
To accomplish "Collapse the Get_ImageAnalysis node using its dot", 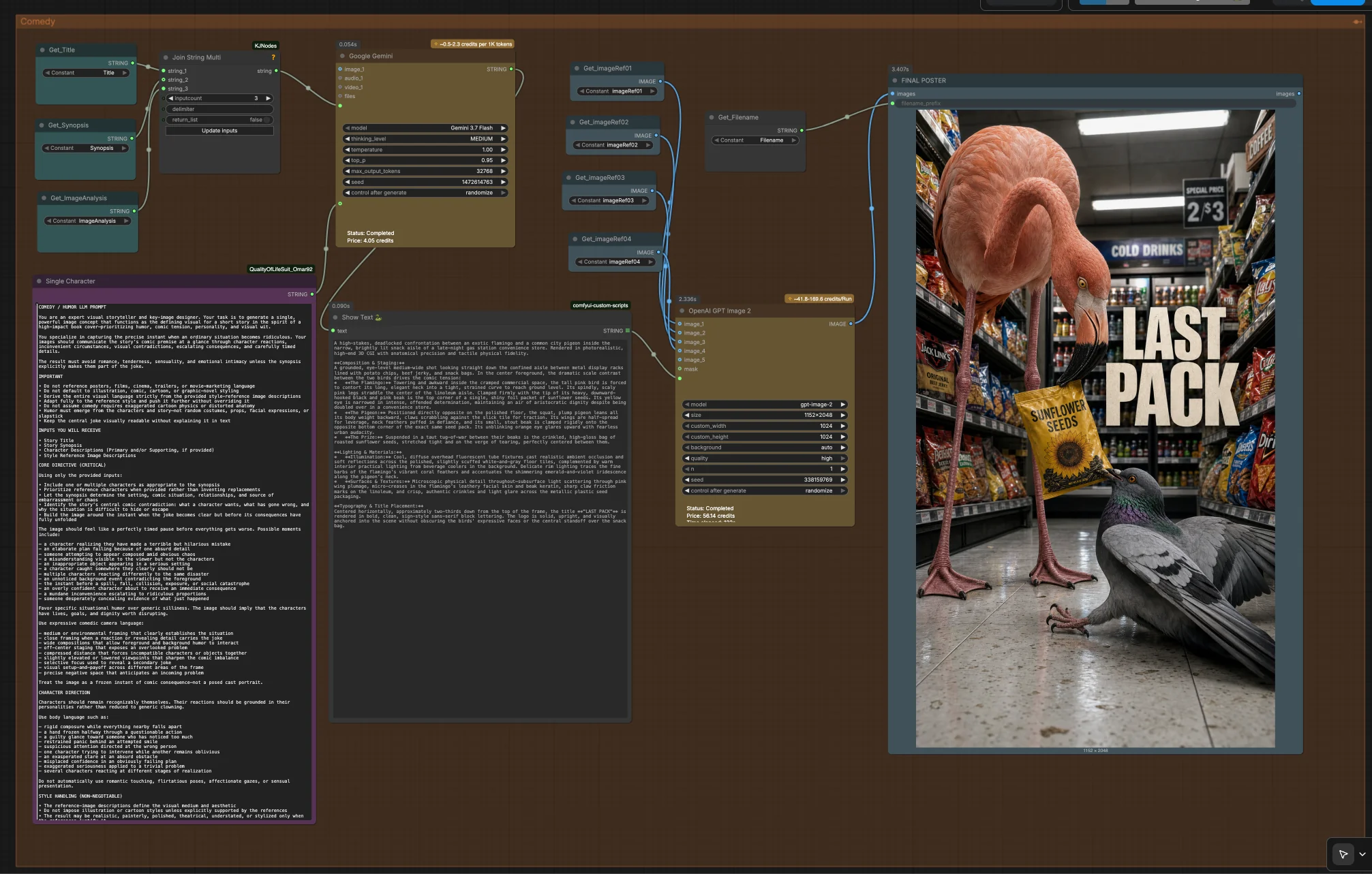I will click(44, 198).
